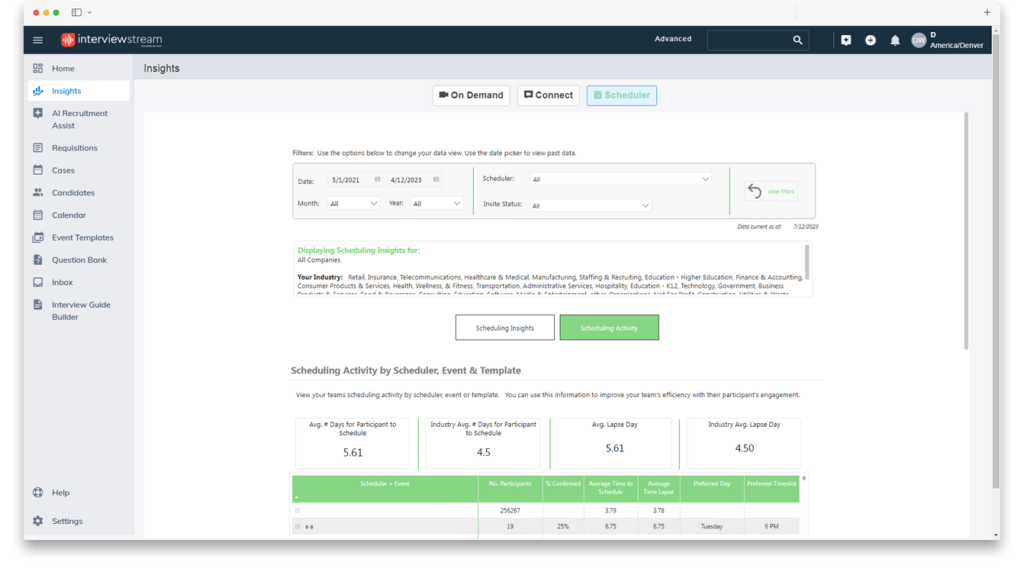Open the Settings link label
The image size is (1024, 572).
point(67,521)
